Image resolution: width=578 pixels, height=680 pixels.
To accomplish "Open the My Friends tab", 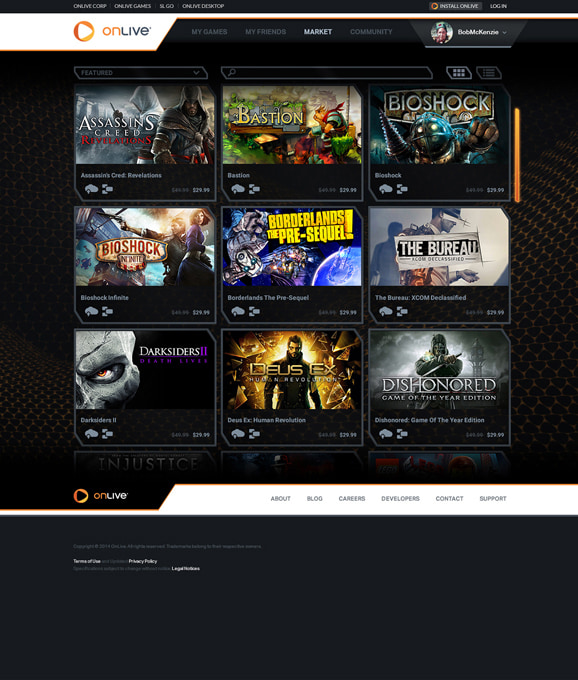I will tap(265, 32).
